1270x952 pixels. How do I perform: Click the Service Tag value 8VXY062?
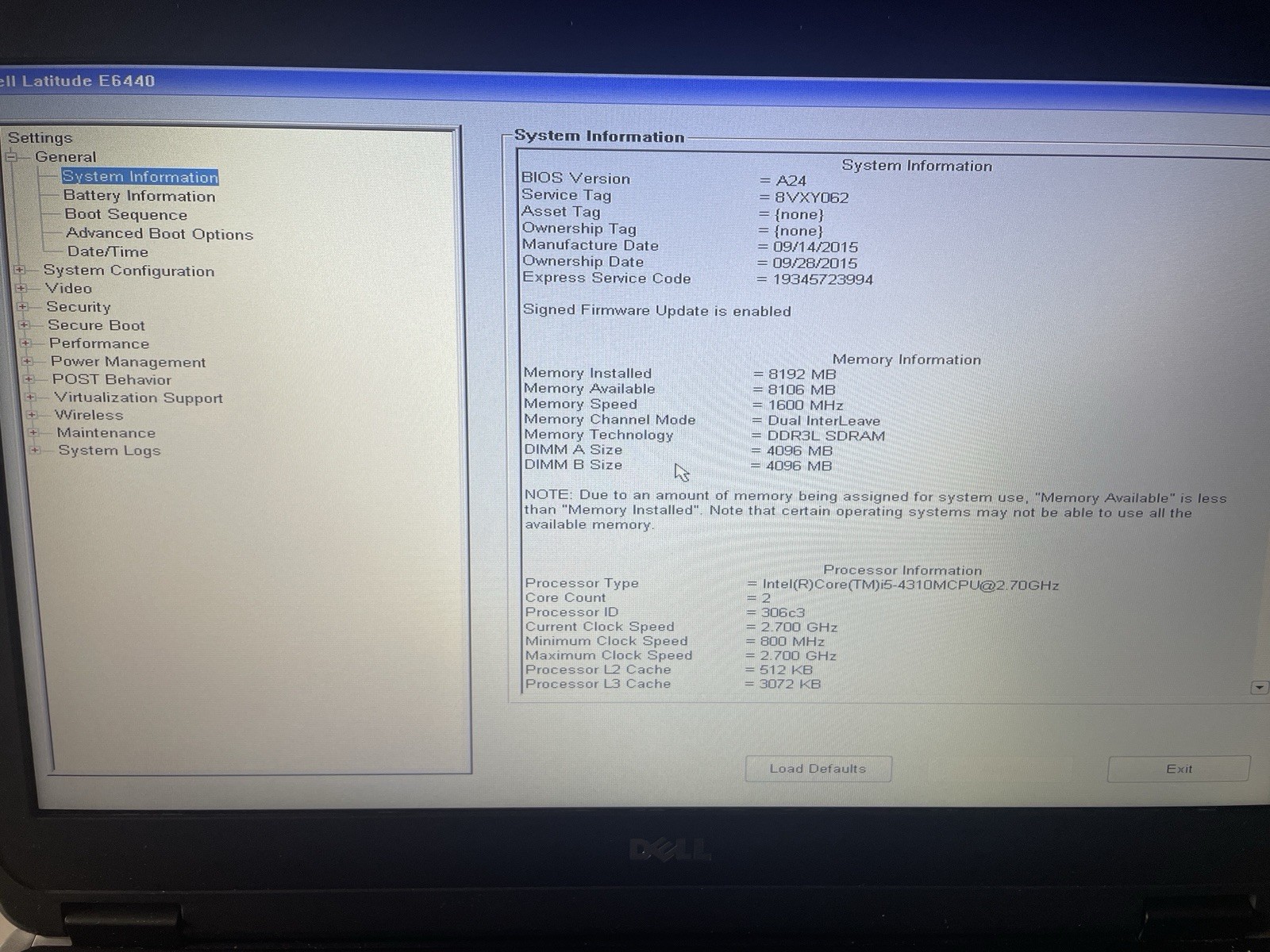812,198
